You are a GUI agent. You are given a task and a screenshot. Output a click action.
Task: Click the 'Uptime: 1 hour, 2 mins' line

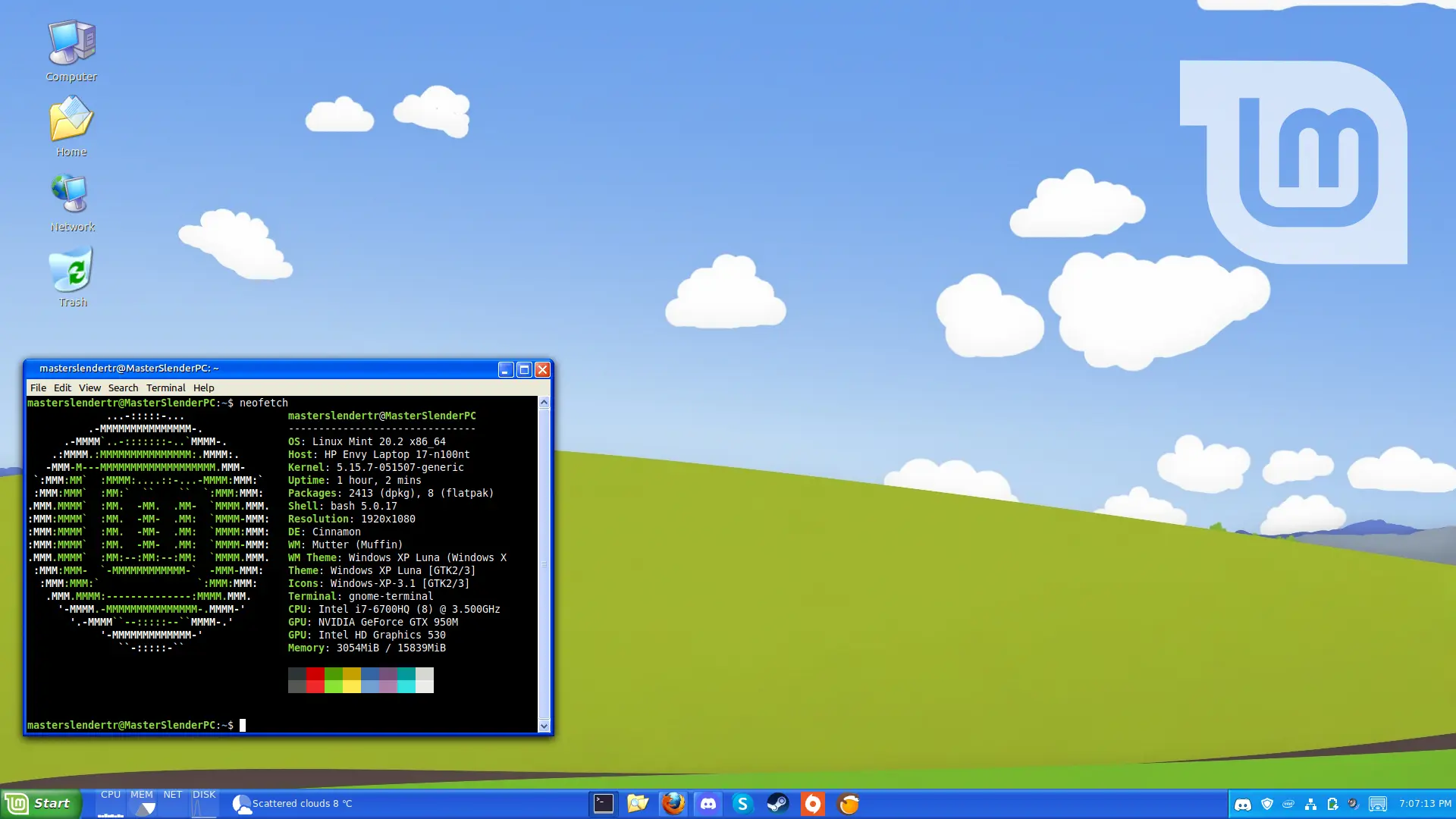(x=355, y=480)
